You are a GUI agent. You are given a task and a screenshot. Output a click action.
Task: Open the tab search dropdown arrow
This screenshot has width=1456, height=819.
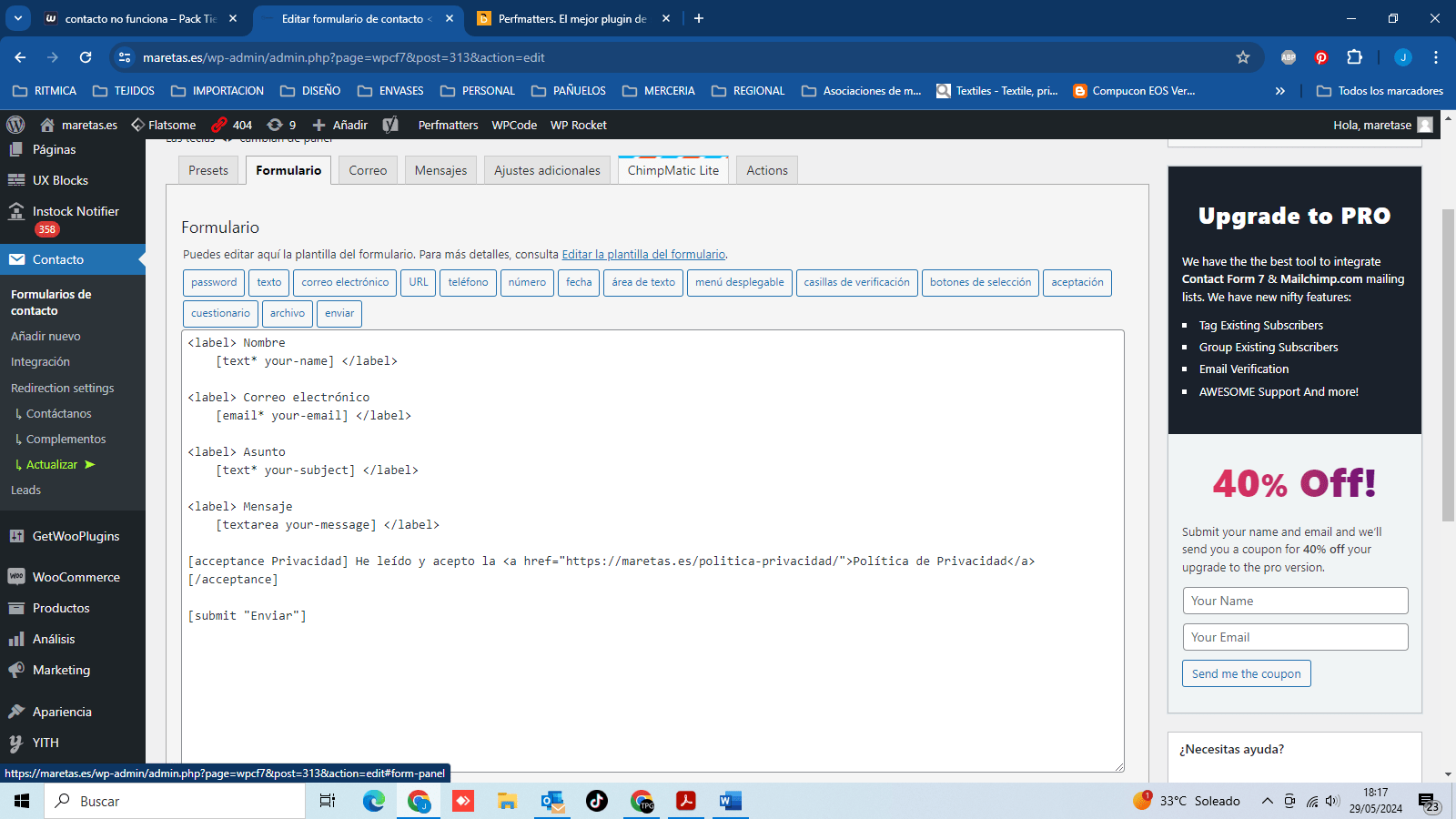(17, 18)
